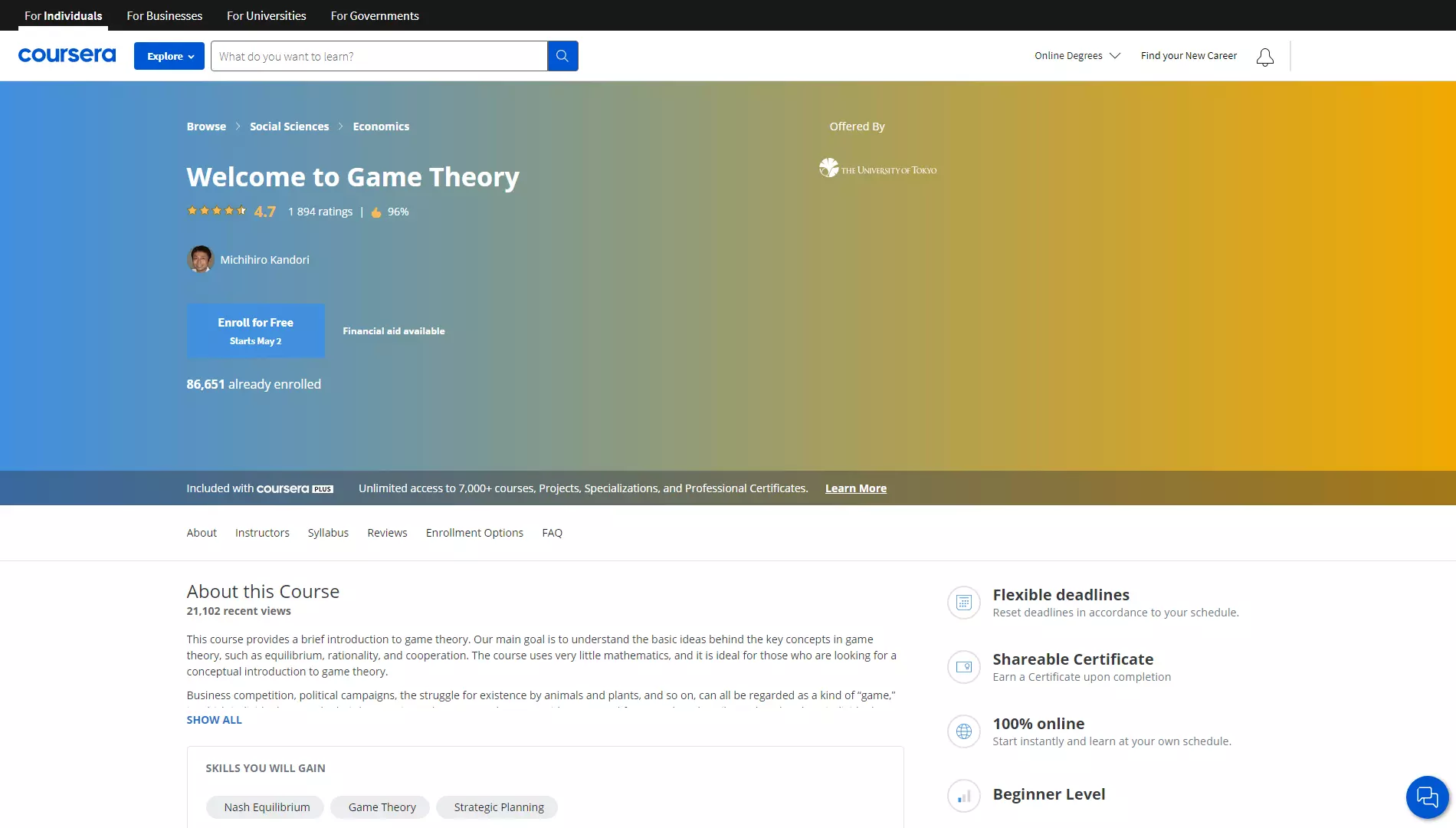Click the search magnifier button
The height and width of the screenshot is (828, 1456).
[562, 56]
